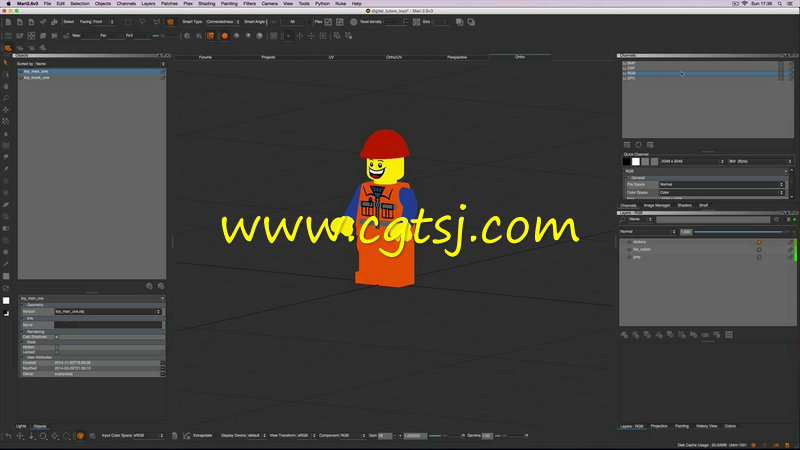Click the lasso selection mode icon

coord(142,22)
